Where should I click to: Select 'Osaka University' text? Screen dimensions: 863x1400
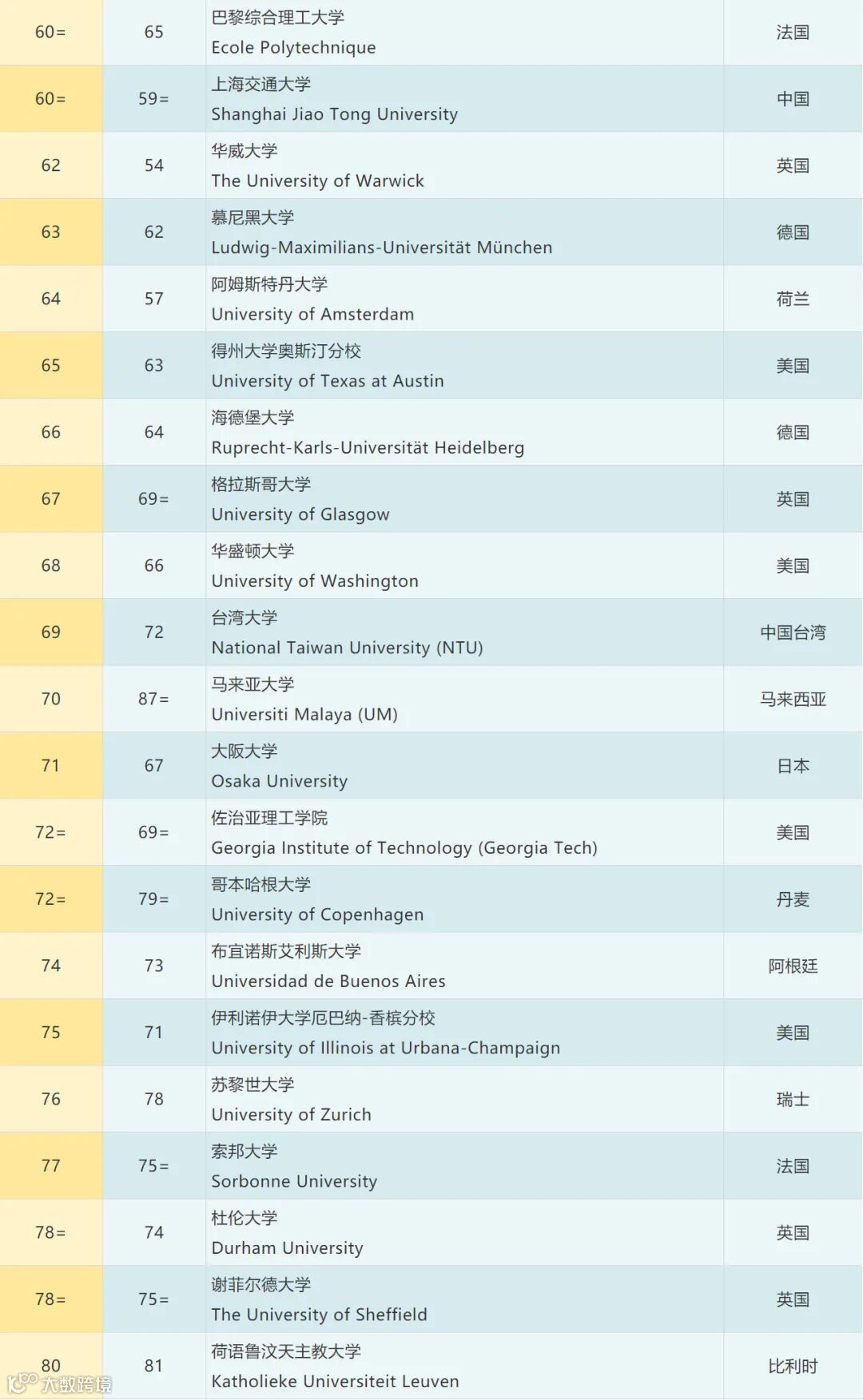tap(279, 781)
